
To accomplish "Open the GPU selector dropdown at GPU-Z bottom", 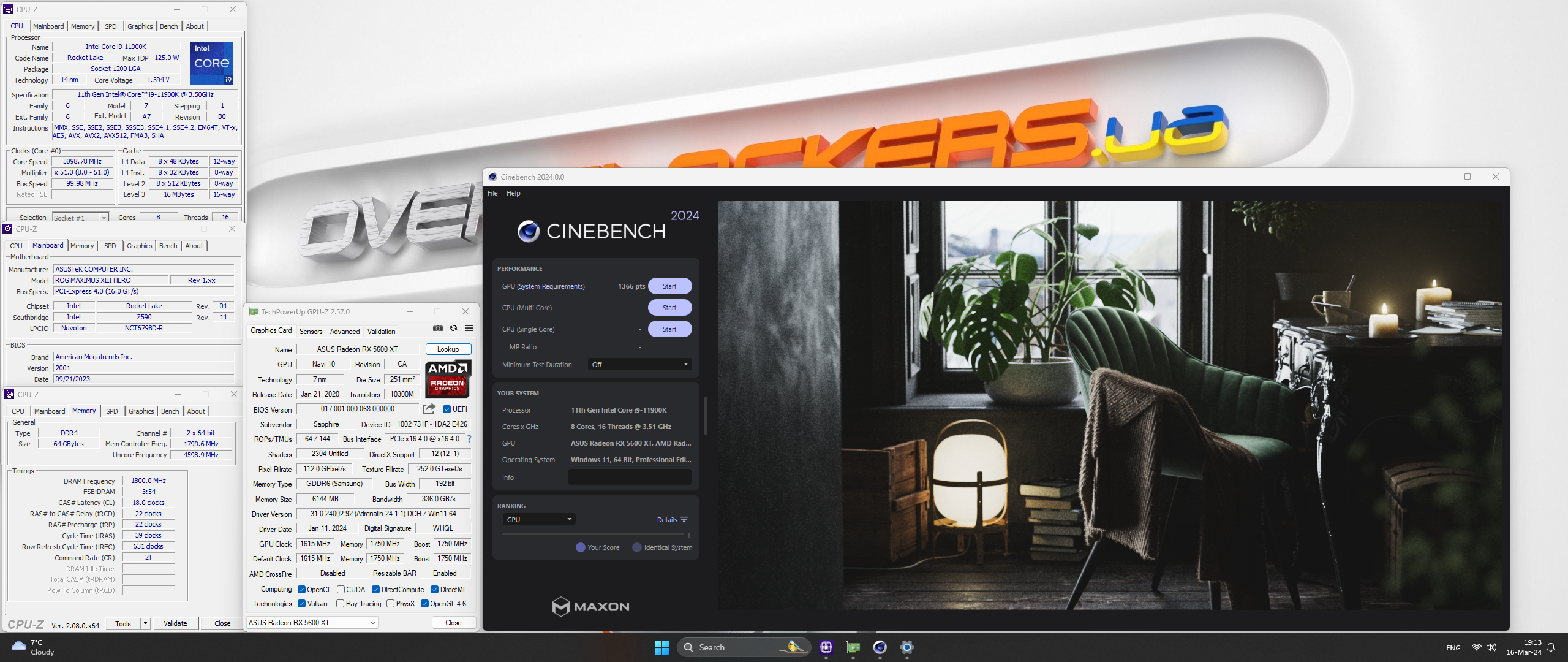I will pyautogui.click(x=312, y=623).
